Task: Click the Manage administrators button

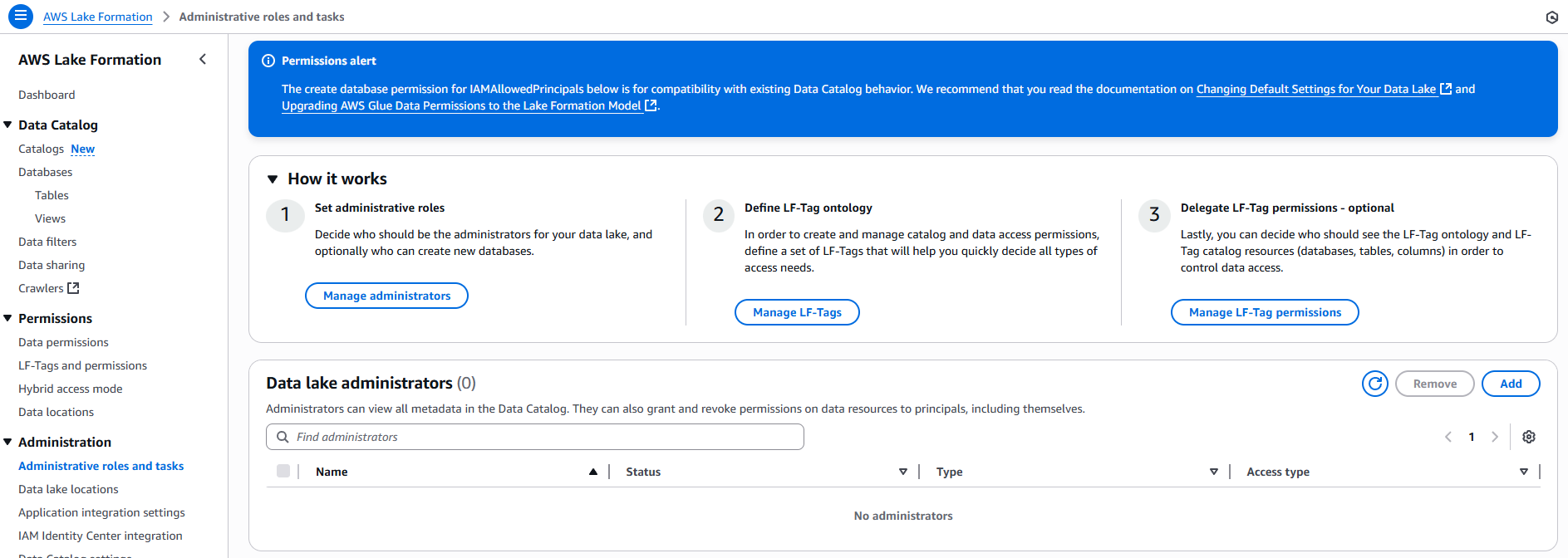Action: (386, 296)
